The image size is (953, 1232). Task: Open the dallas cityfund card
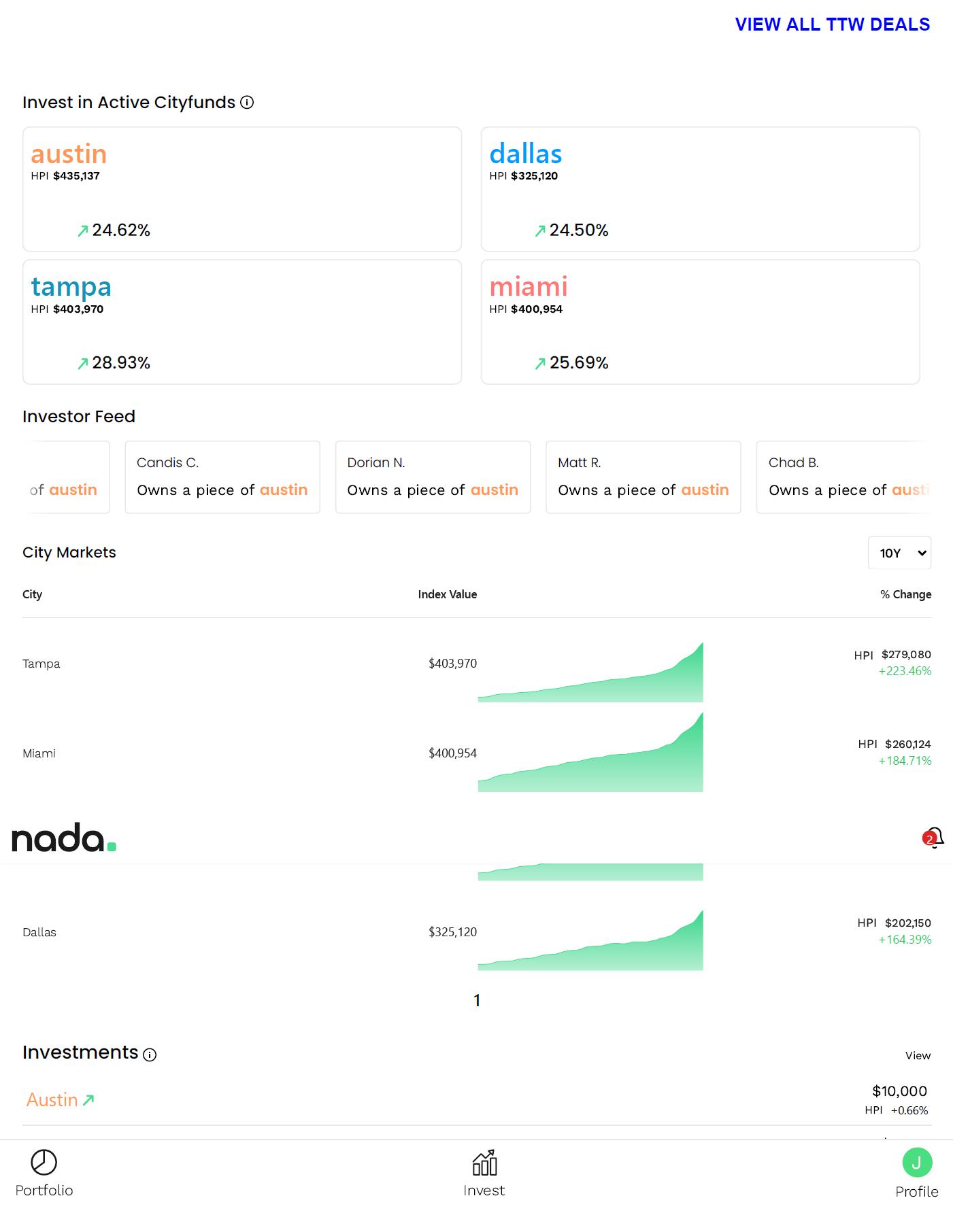700,189
